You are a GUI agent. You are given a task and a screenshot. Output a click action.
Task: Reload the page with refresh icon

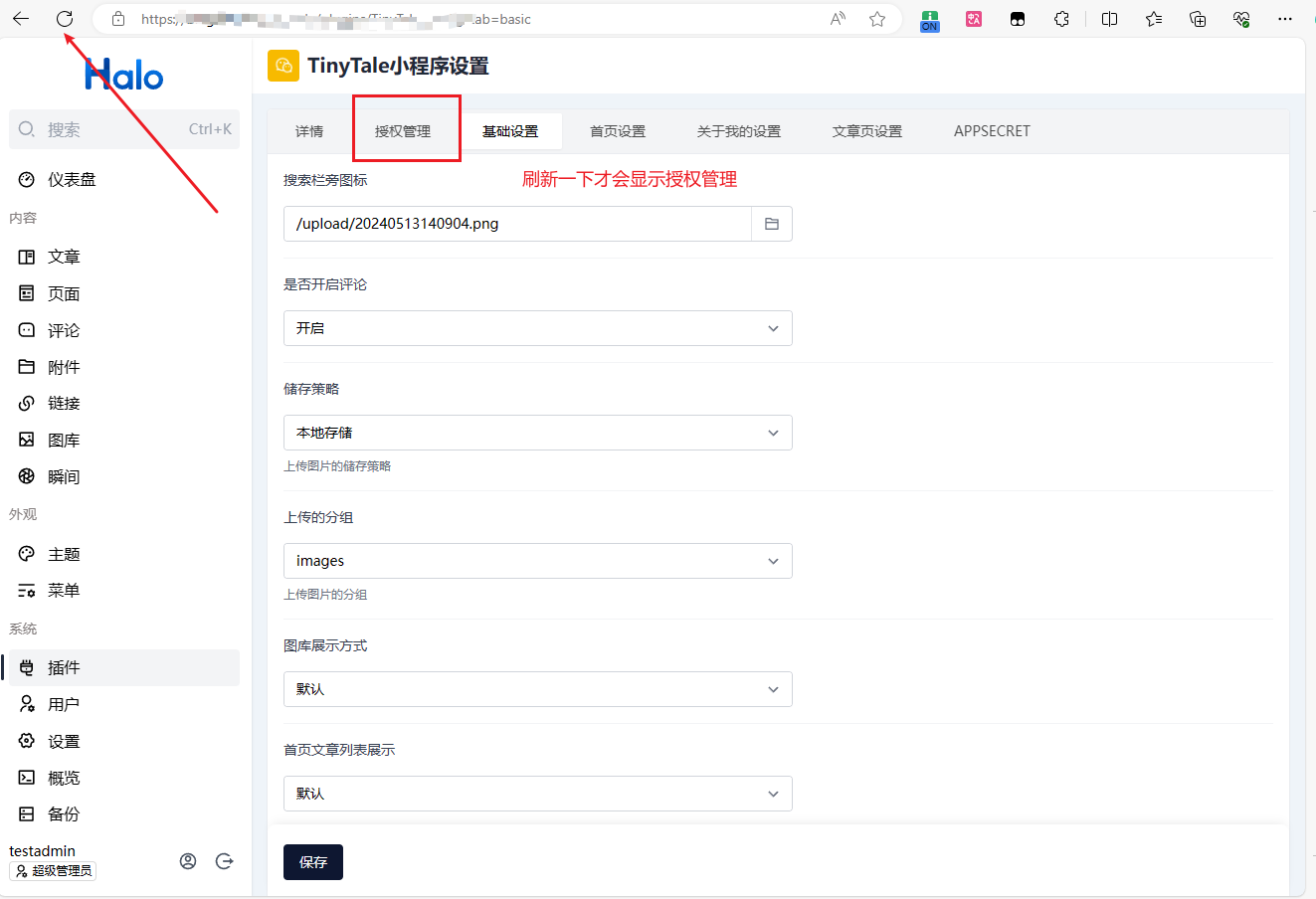[65, 19]
